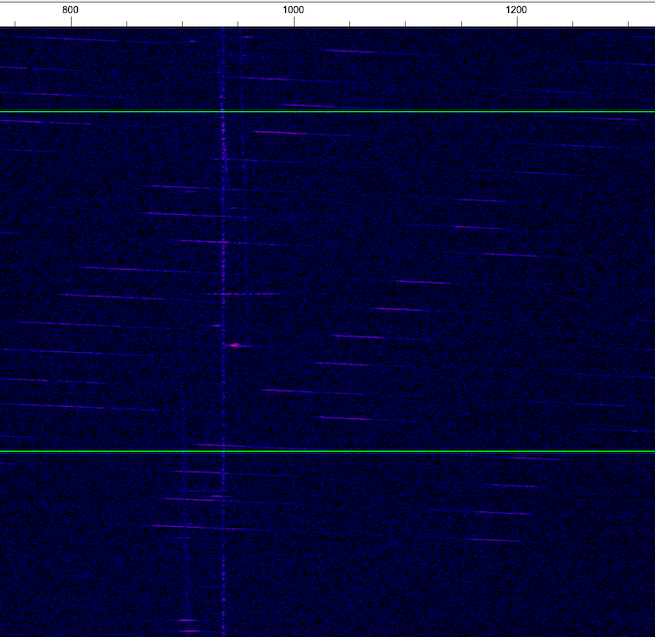Screen dimensions: 655x637
Task: Click the lower green horizontal marker line
Action: 328,451
